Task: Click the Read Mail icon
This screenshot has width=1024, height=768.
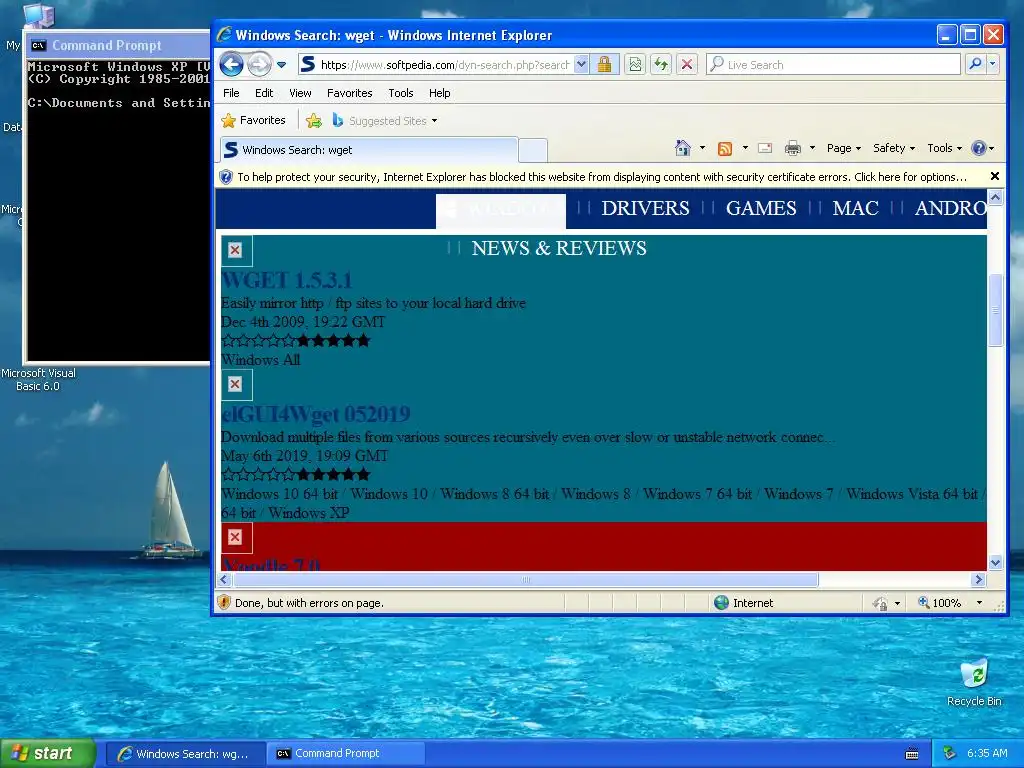Action: pos(765,148)
